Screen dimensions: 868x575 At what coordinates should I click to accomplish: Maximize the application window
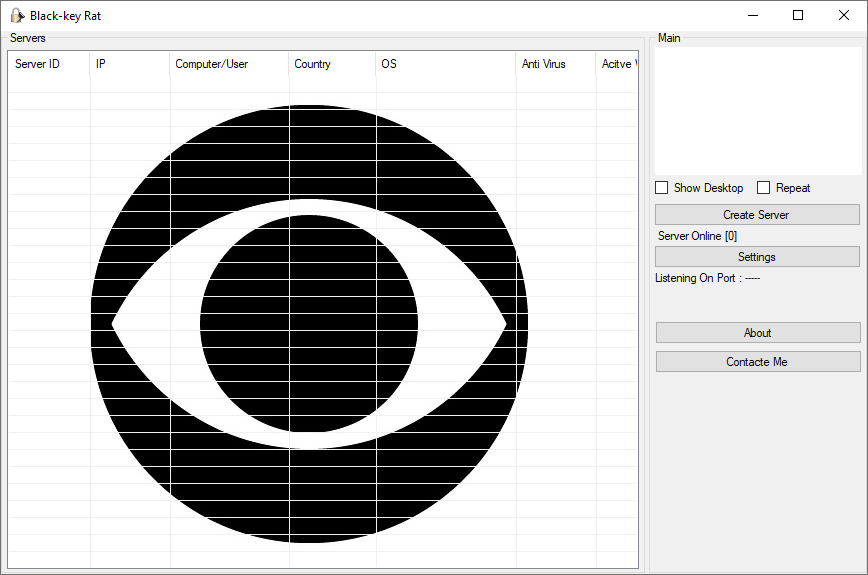click(x=798, y=15)
